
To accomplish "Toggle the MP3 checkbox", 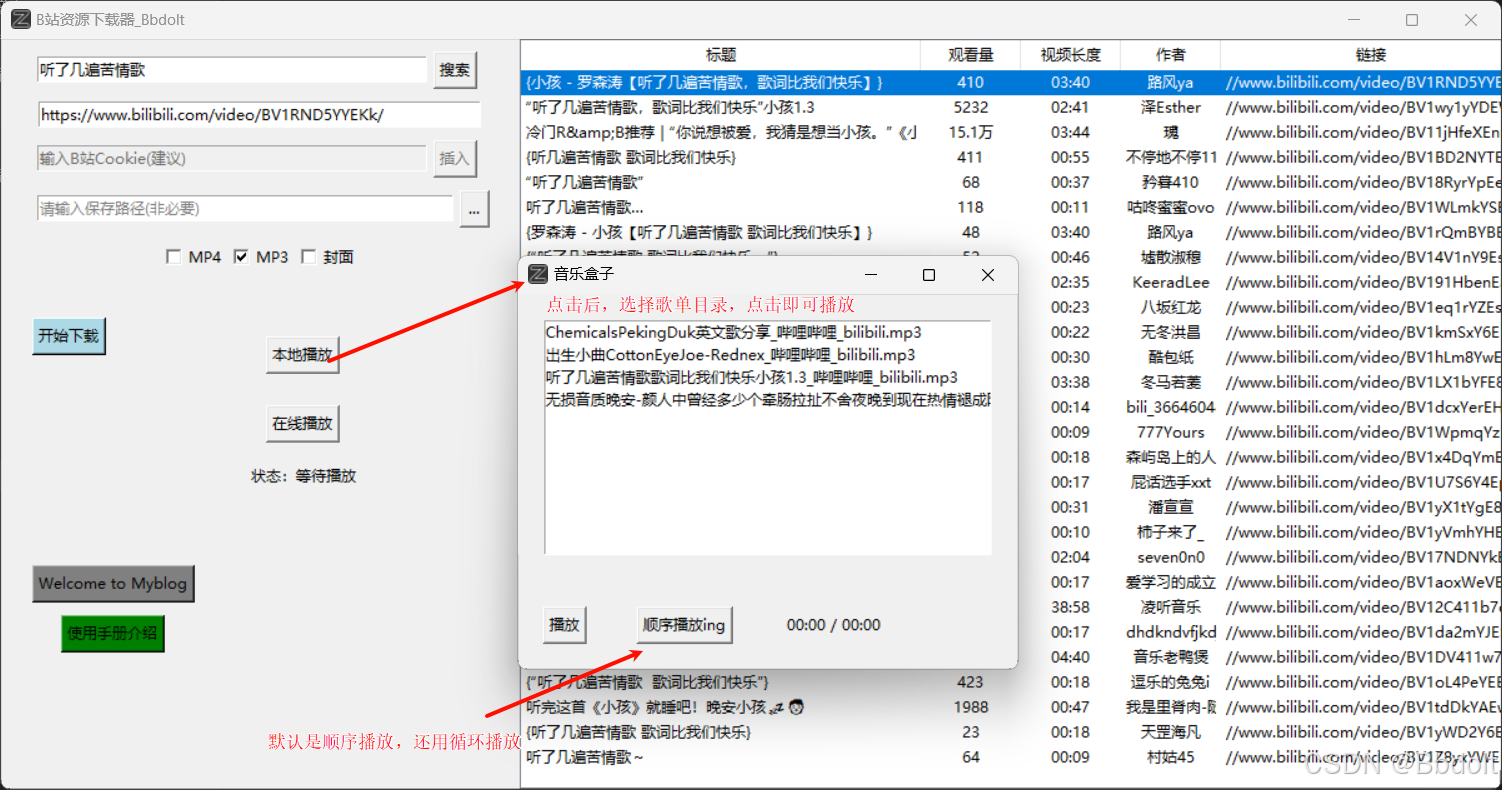I will [x=241, y=257].
